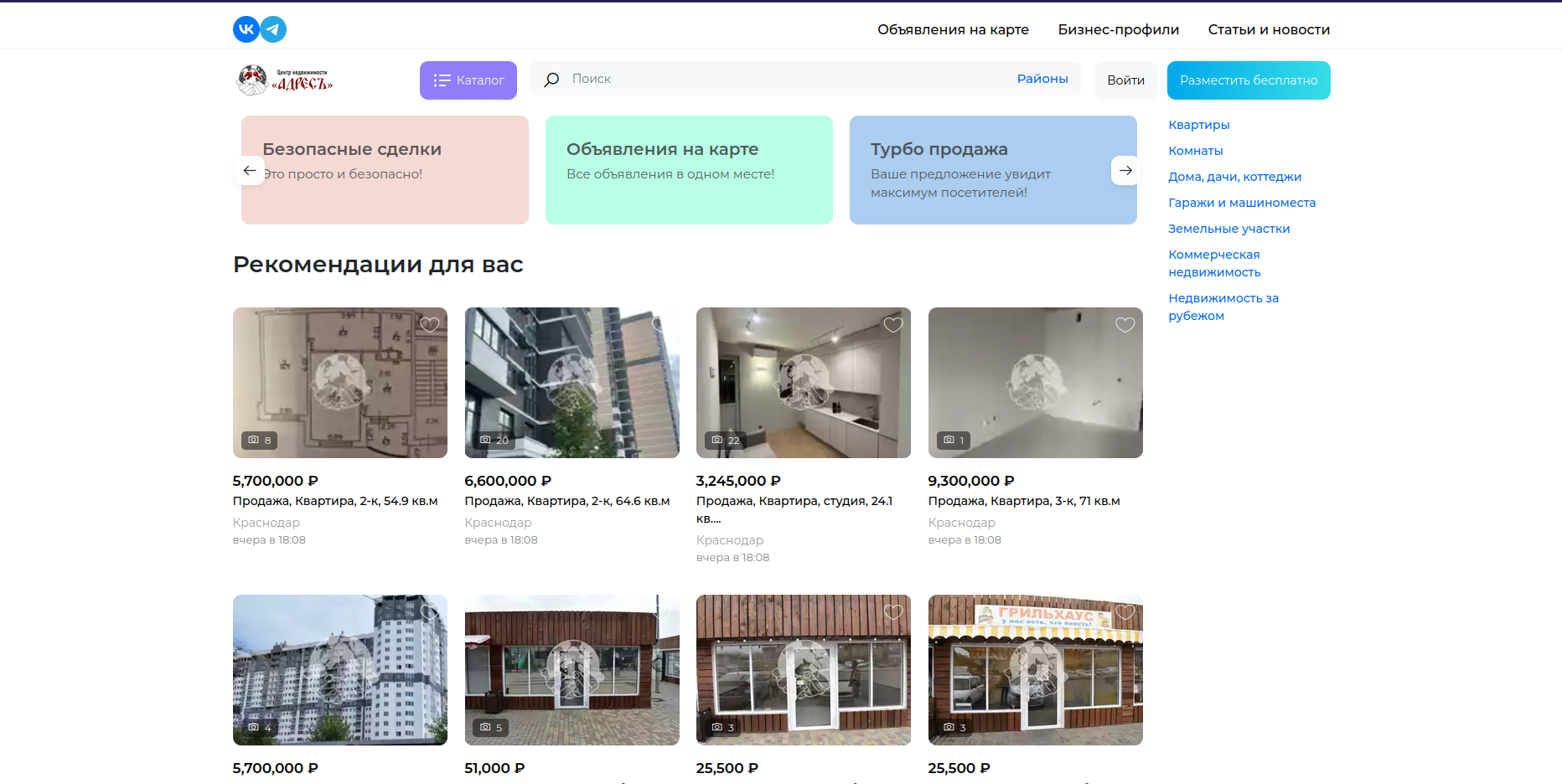Advance banner carousel with right arrow
1562x784 pixels.
tap(1125, 171)
